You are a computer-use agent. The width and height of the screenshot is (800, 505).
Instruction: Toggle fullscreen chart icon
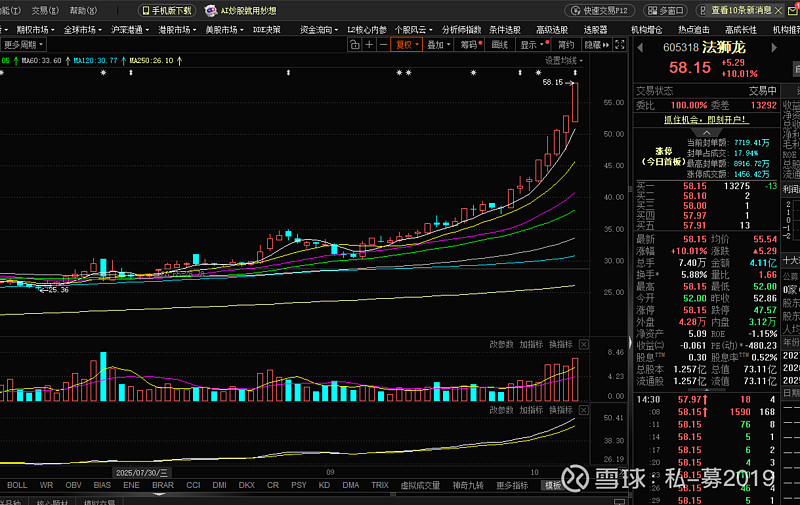point(619,45)
